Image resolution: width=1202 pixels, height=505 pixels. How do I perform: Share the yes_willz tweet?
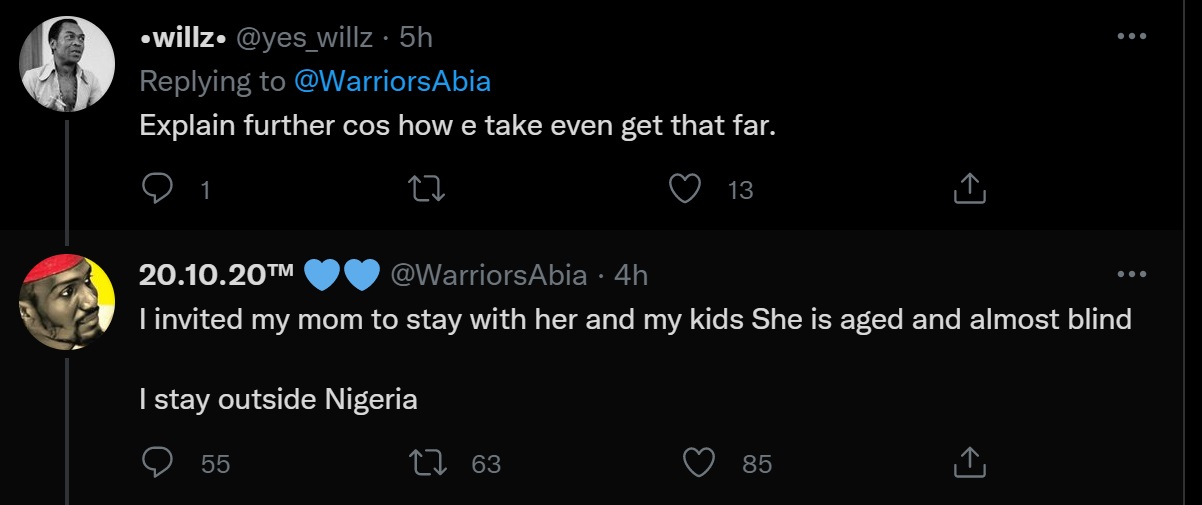(x=970, y=189)
